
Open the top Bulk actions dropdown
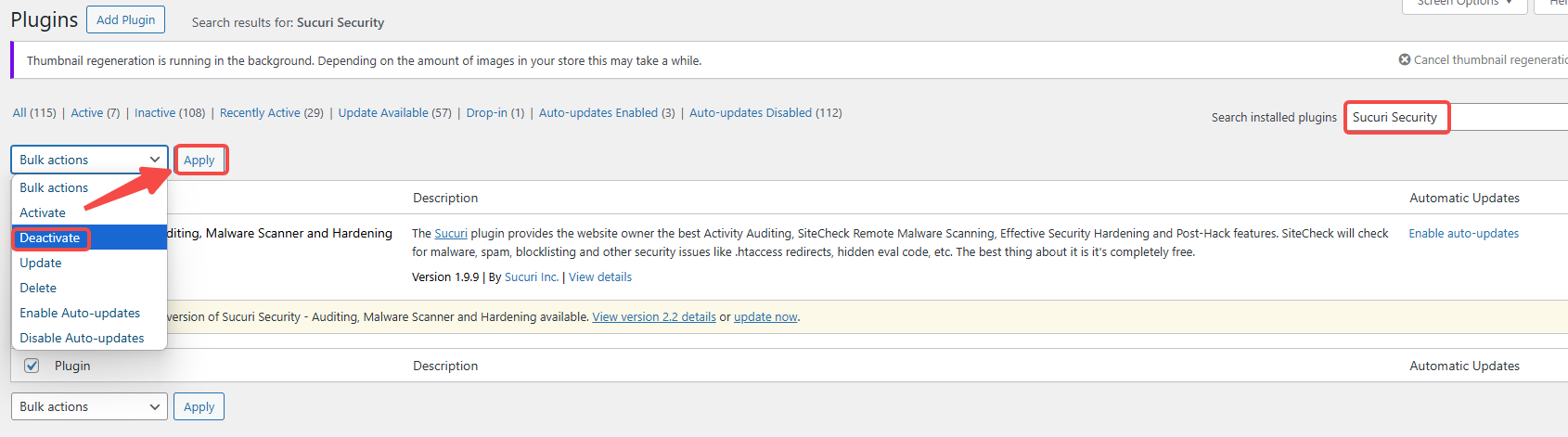tap(89, 160)
